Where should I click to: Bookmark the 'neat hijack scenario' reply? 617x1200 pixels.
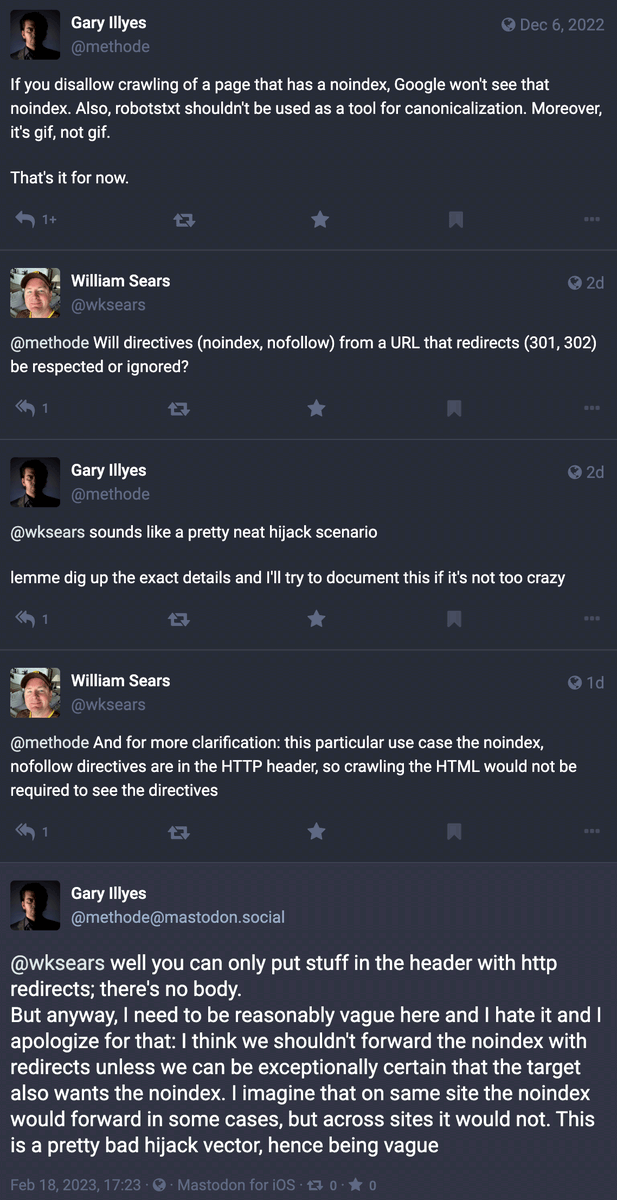click(x=453, y=619)
